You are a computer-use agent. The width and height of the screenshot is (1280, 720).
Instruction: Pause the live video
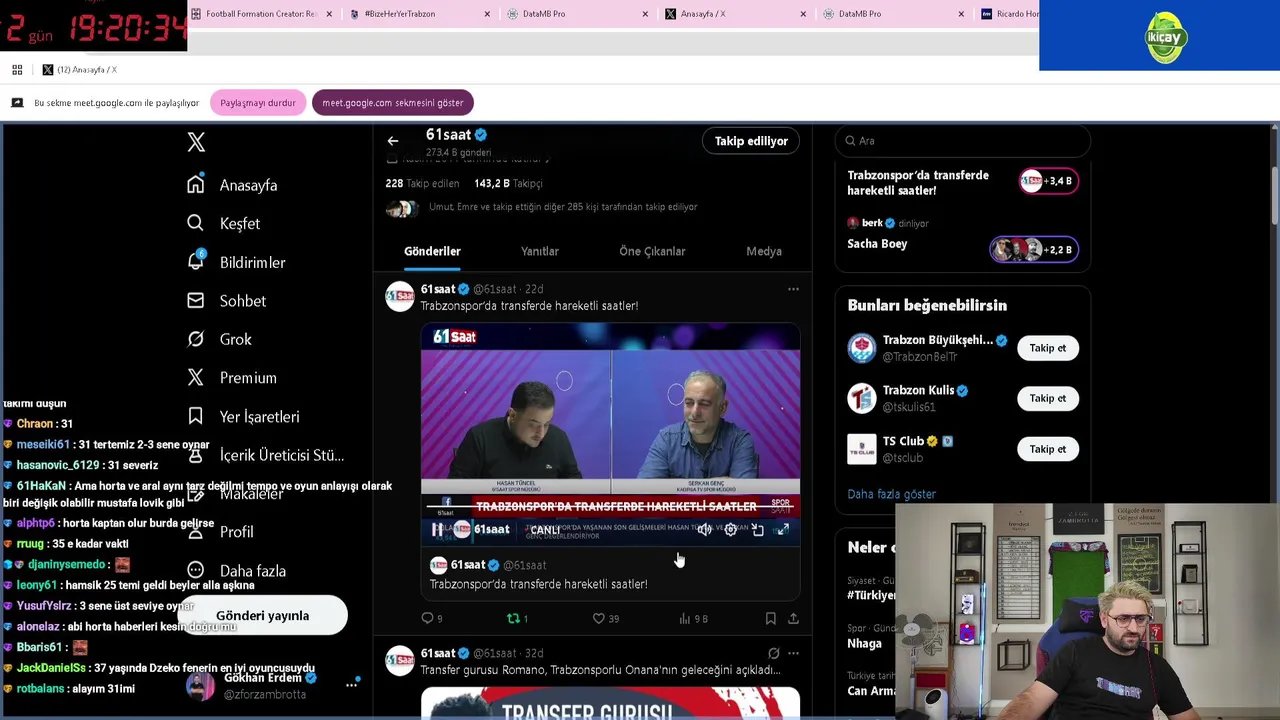[x=437, y=530]
